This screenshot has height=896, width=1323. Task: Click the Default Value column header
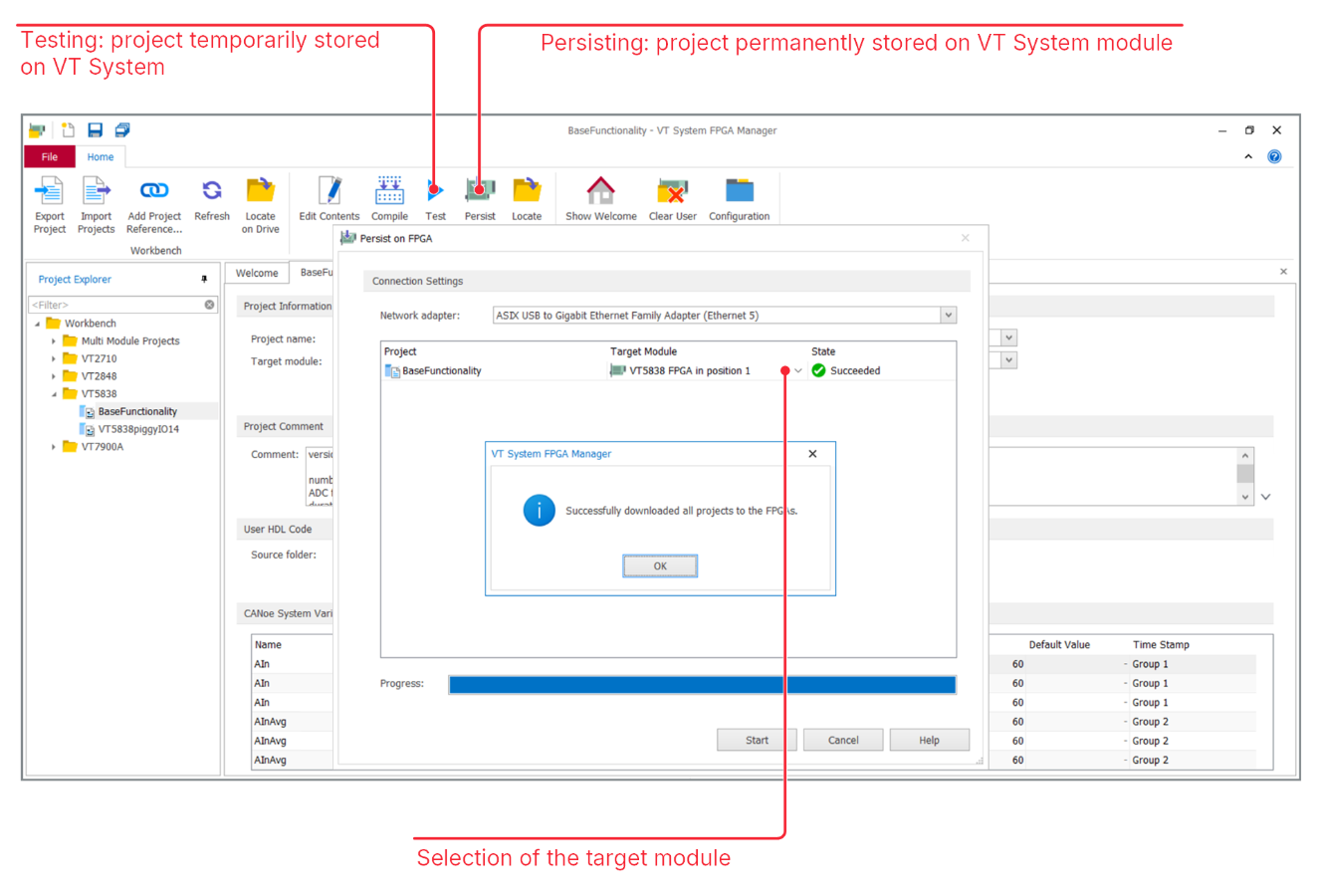click(x=1059, y=644)
